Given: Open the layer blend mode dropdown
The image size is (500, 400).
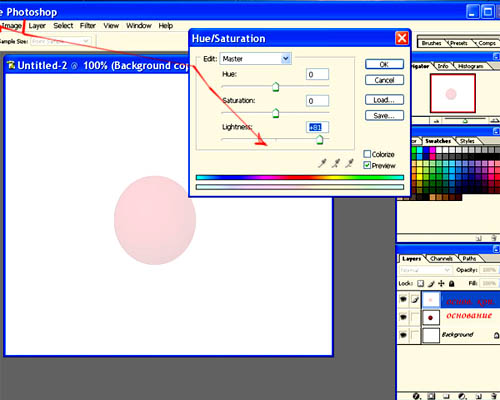Looking at the screenshot, I should 425,270.
